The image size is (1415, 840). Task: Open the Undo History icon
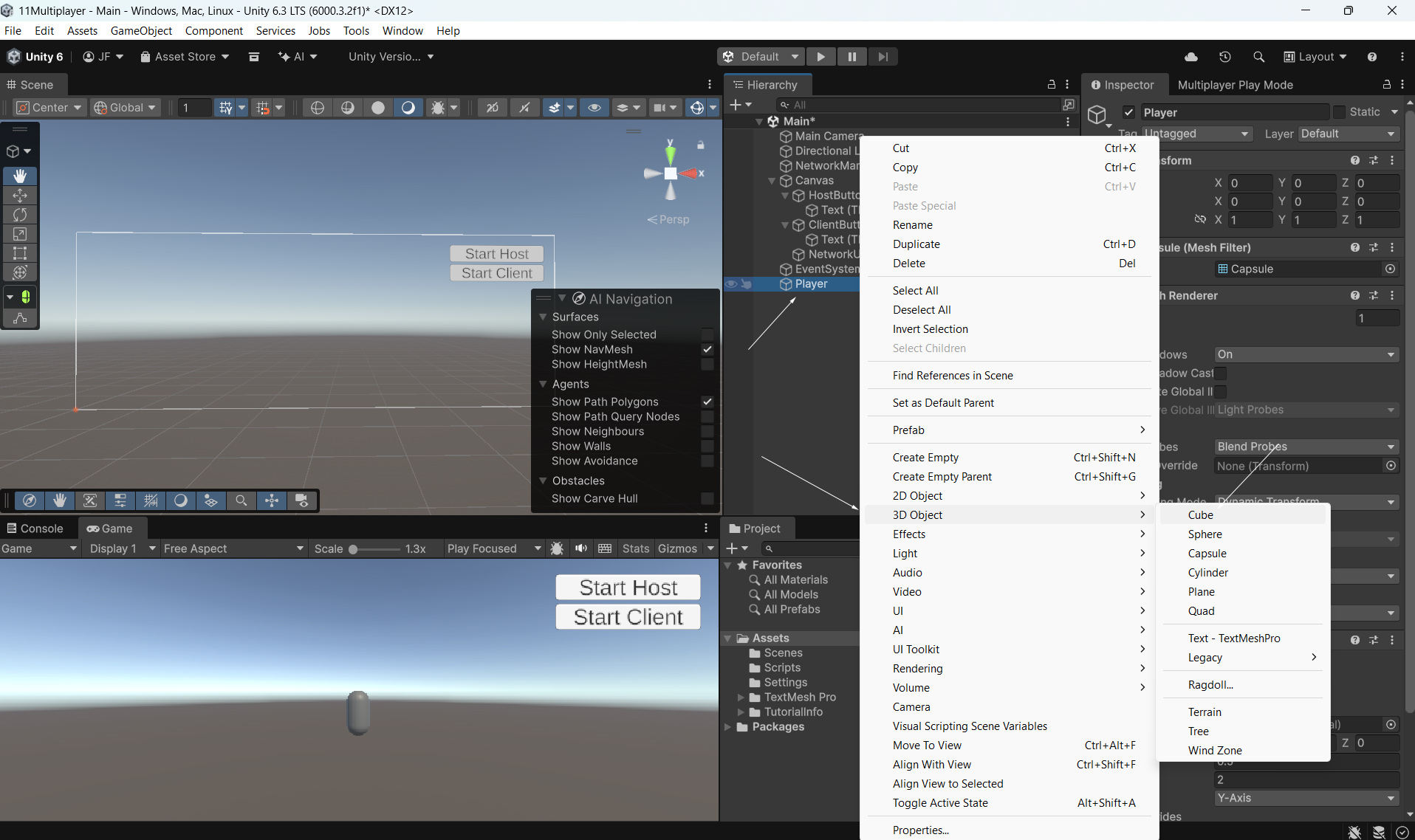pyautogui.click(x=1225, y=57)
